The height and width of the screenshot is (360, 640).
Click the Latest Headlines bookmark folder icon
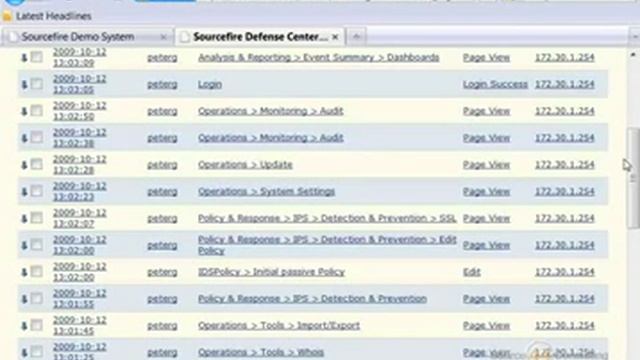pos(7,16)
